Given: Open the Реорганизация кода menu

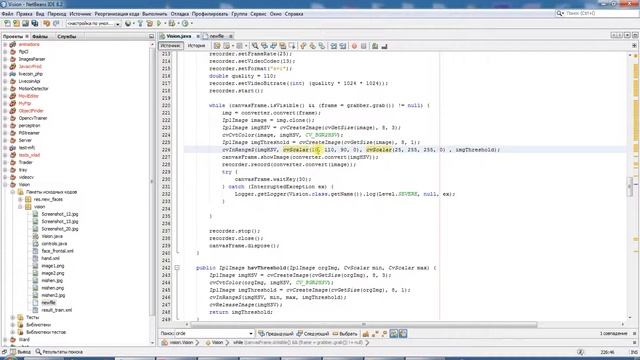Looking at the screenshot, I should (x=117, y=14).
